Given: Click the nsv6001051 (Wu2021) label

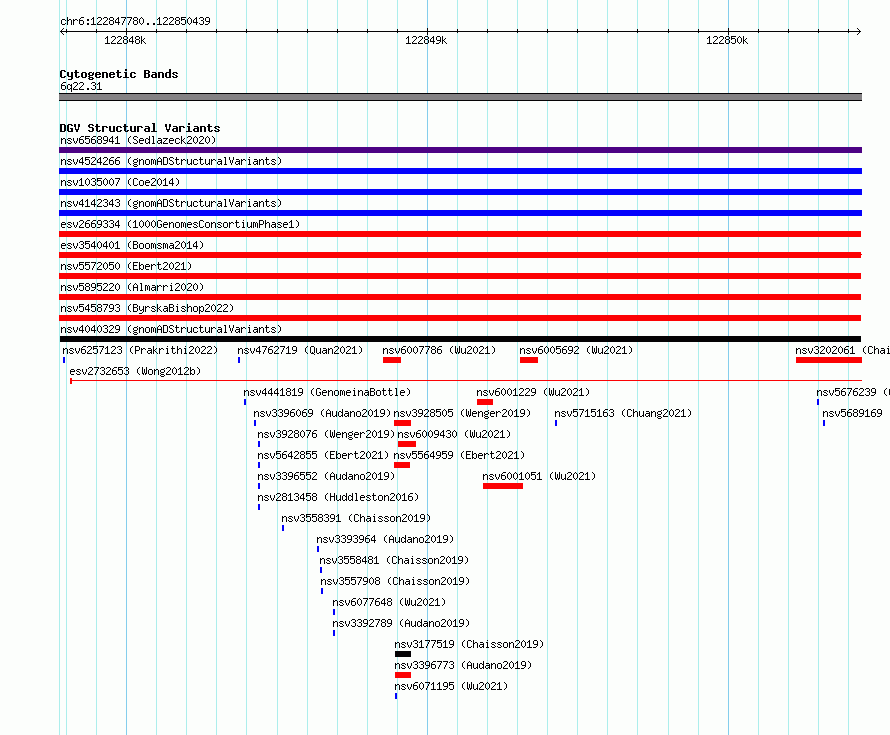Looking at the screenshot, I should point(539,476).
